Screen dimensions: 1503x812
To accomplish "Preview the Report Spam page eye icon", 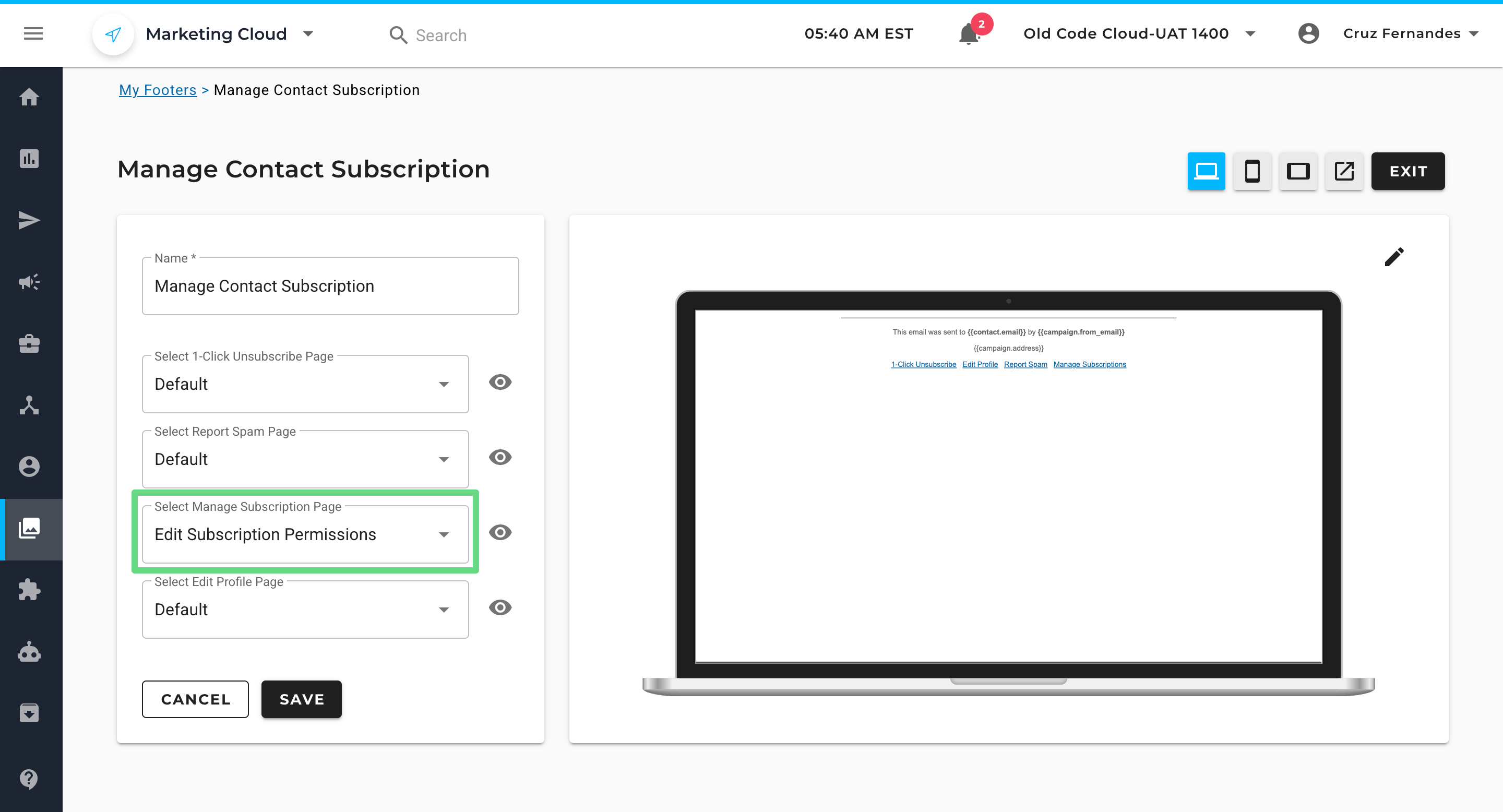I will coord(500,457).
